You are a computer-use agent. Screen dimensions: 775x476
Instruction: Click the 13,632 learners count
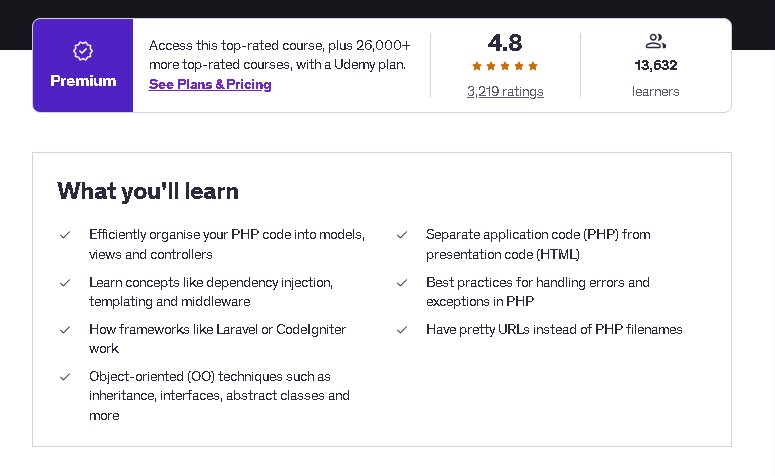coord(655,65)
